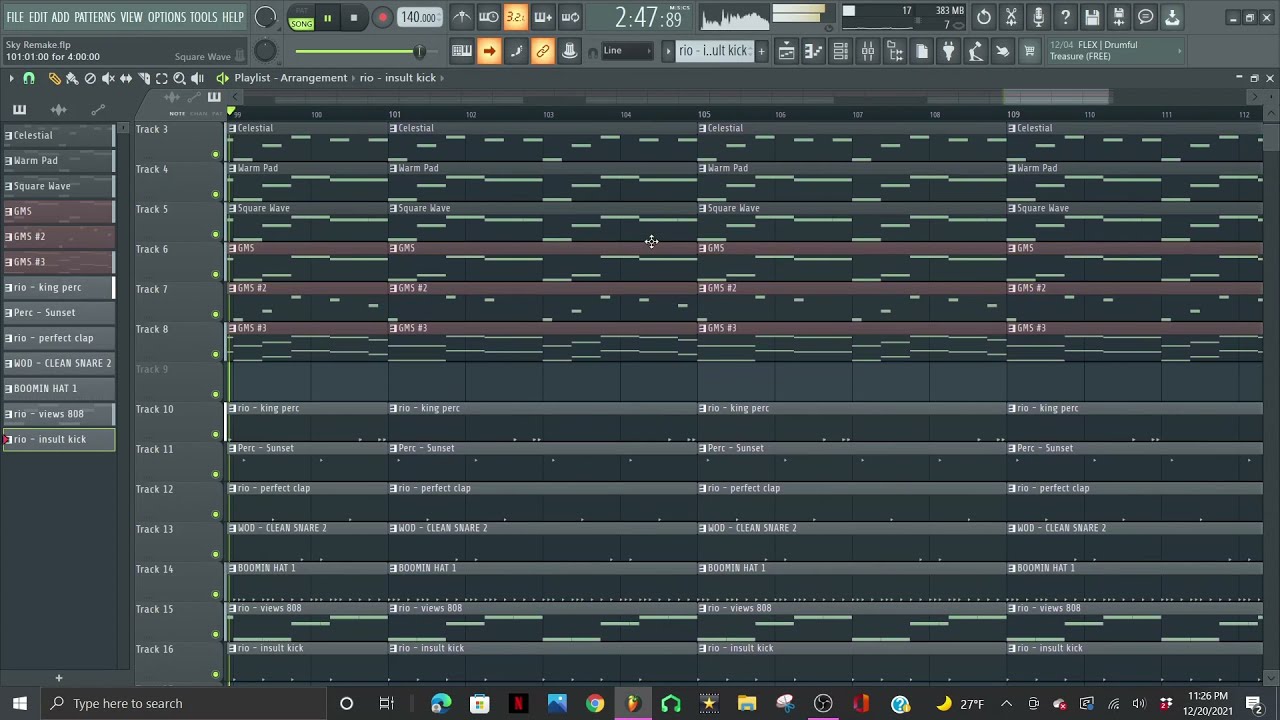1280x720 pixels.
Task: Mute Track 13 using its green dot
Action: click(x=216, y=554)
